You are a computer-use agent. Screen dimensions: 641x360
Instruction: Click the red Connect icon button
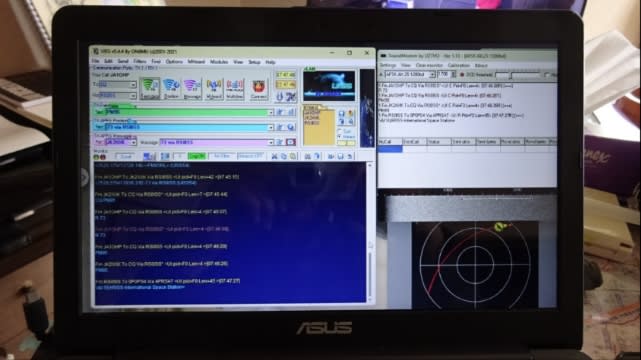pyautogui.click(x=258, y=89)
